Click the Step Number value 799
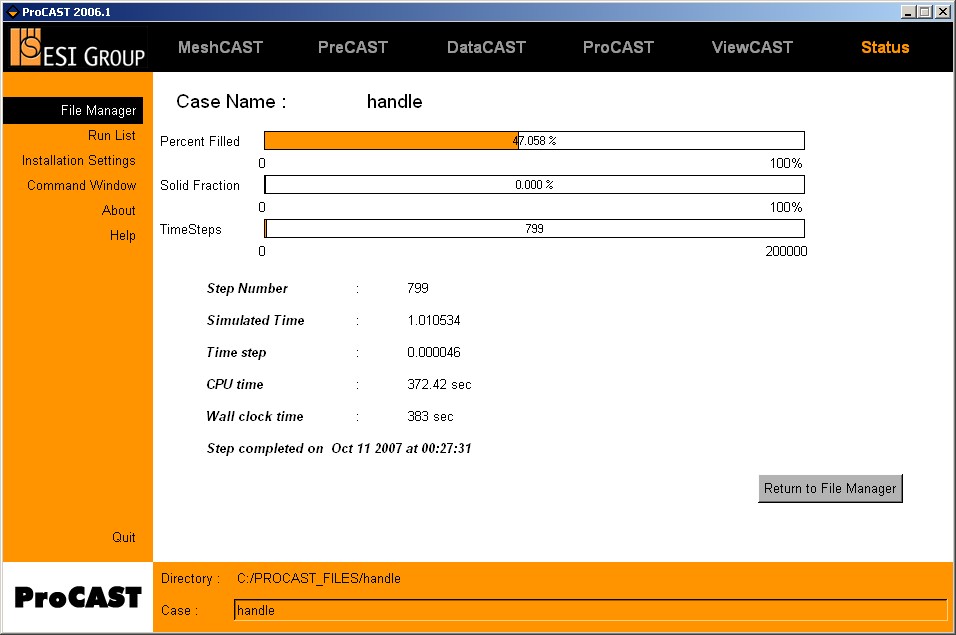The image size is (956, 635). 418,288
